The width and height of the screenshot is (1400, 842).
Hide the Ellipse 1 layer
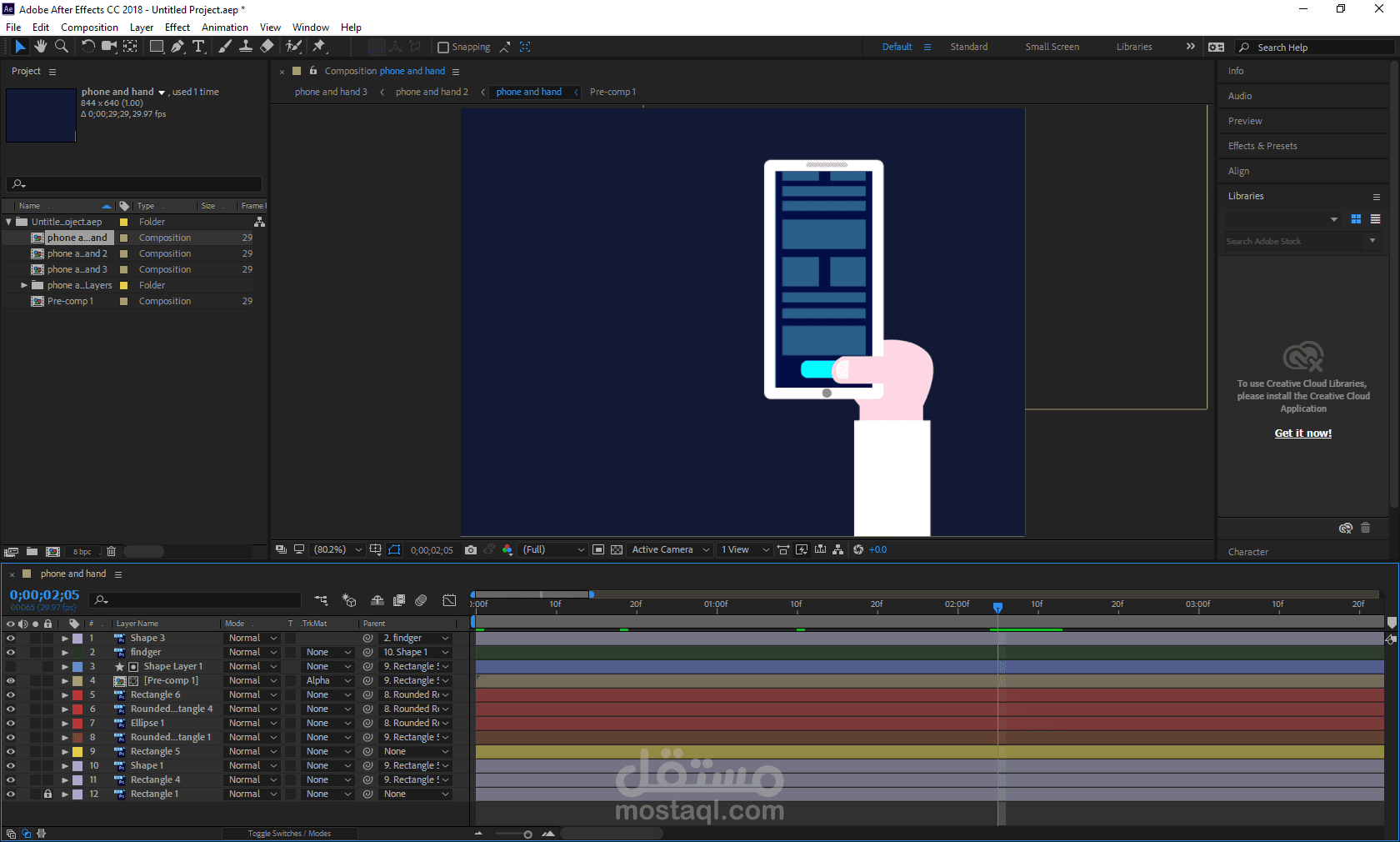coord(11,724)
